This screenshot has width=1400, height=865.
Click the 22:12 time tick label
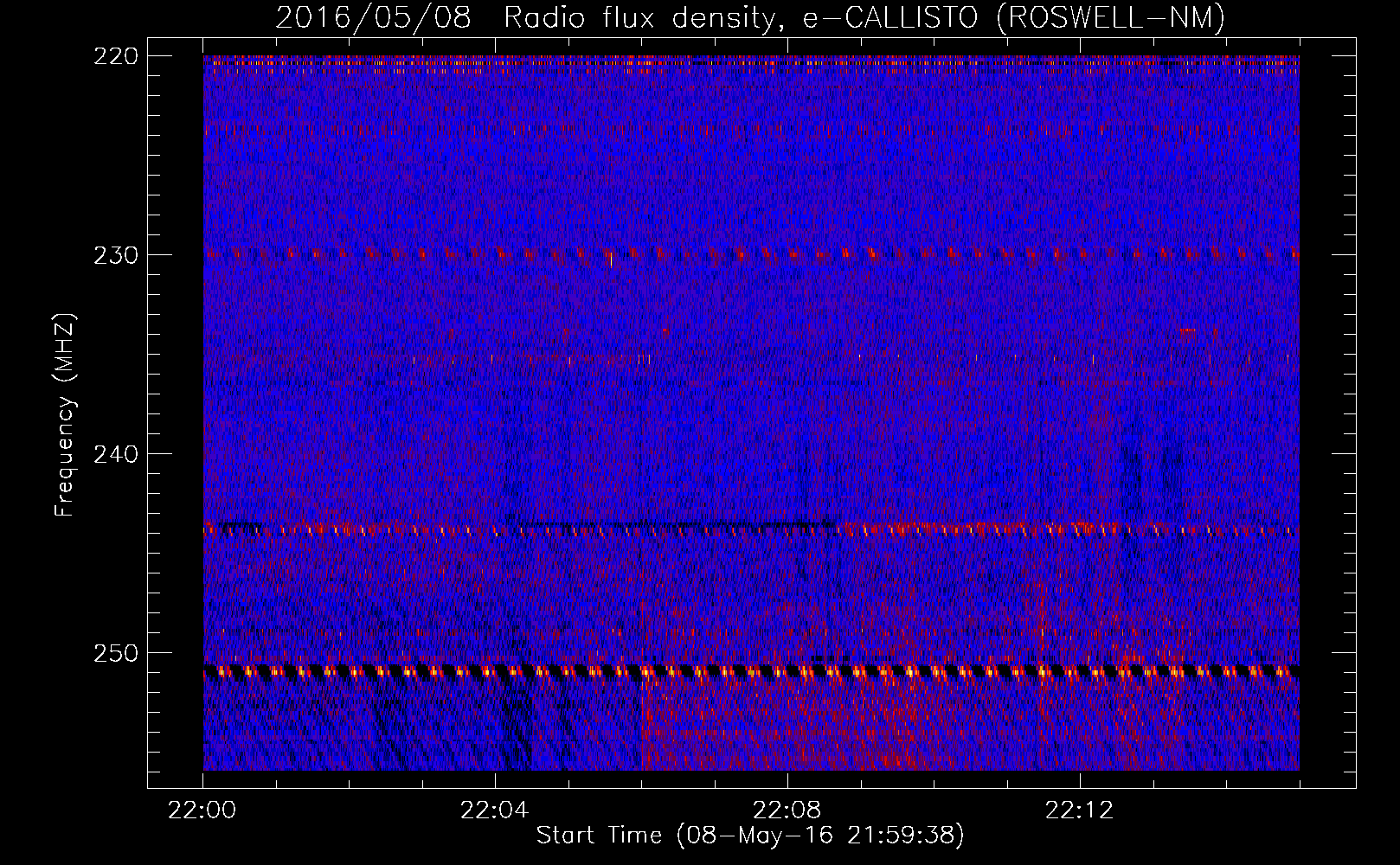pos(1080,811)
